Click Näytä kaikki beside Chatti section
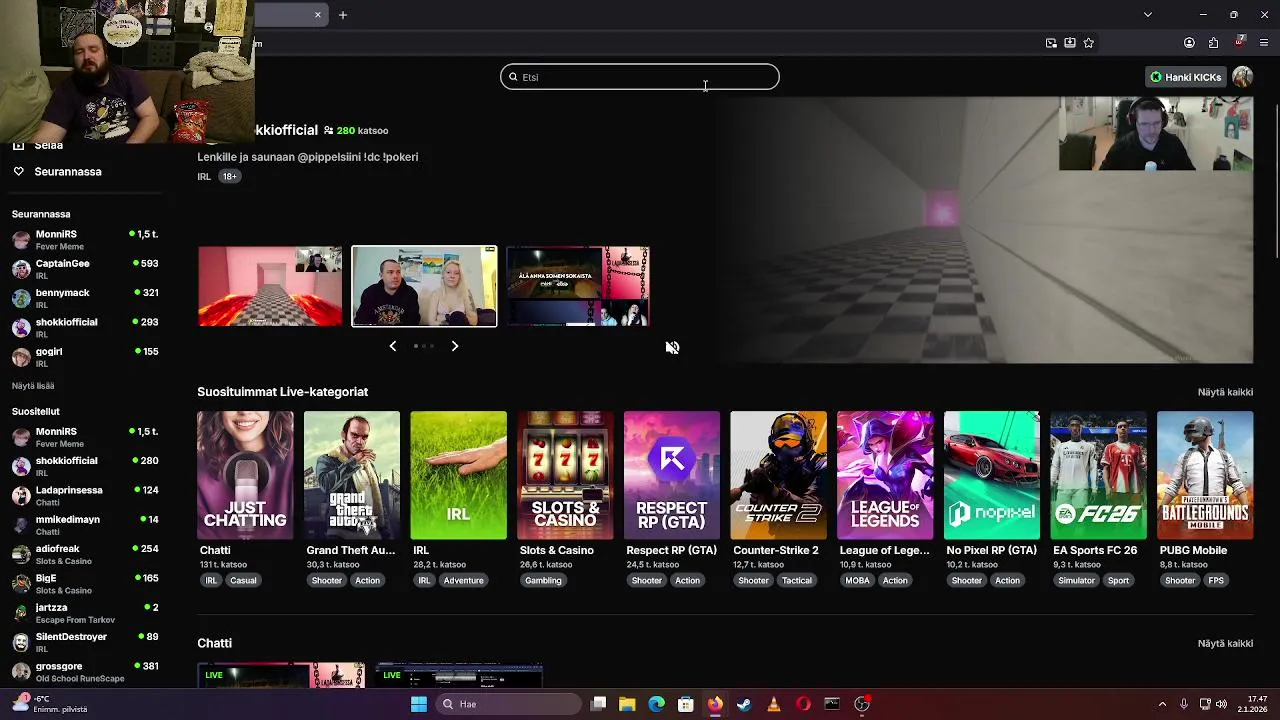This screenshot has width=1280, height=720. tap(1225, 643)
